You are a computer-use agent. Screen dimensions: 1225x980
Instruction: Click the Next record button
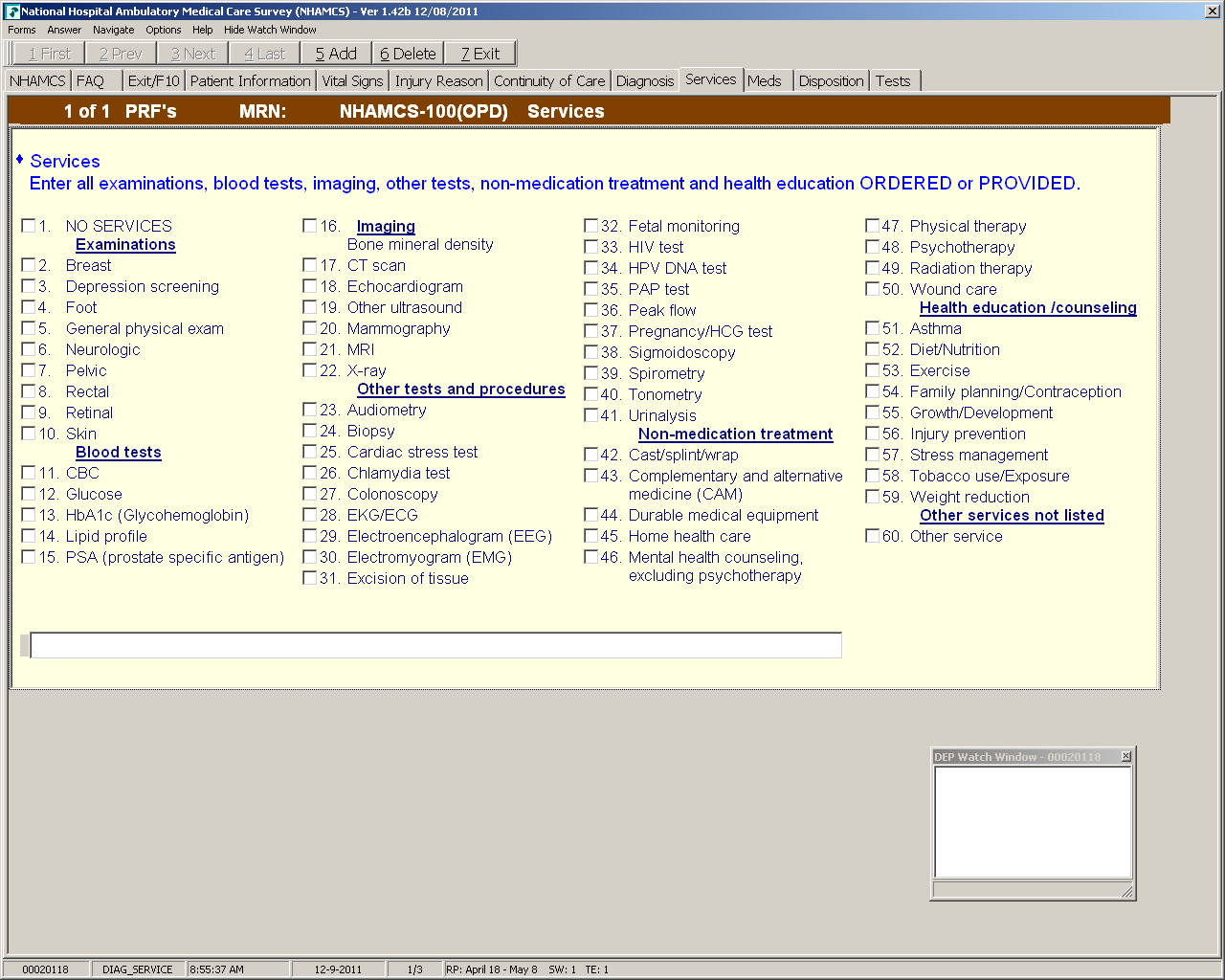click(x=193, y=54)
